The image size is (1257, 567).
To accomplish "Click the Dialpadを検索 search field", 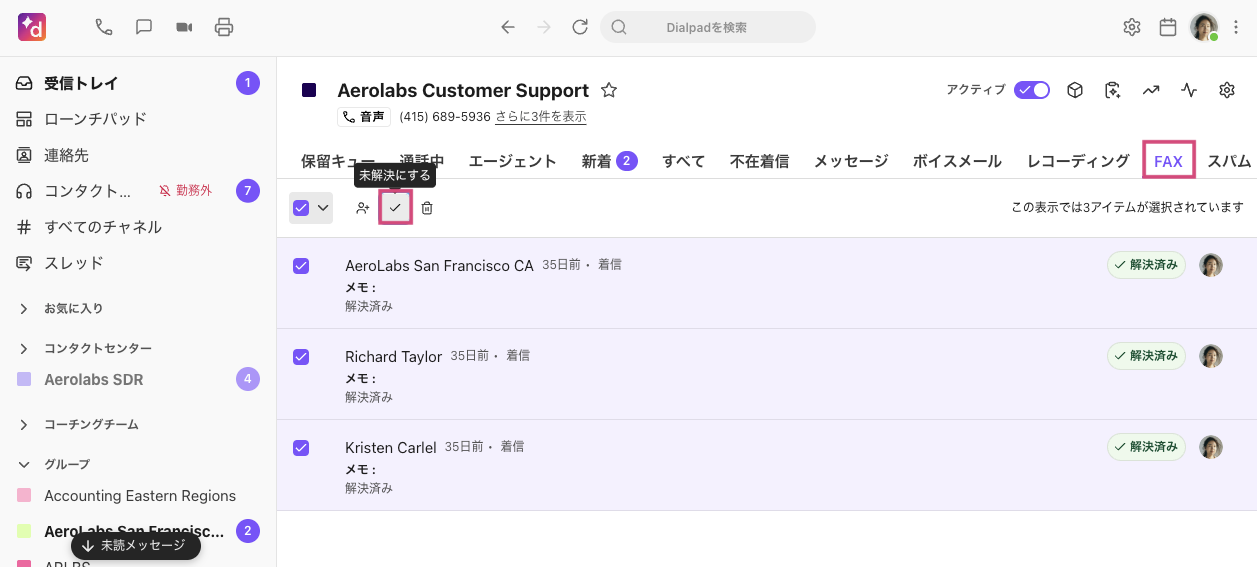I will tap(707, 27).
